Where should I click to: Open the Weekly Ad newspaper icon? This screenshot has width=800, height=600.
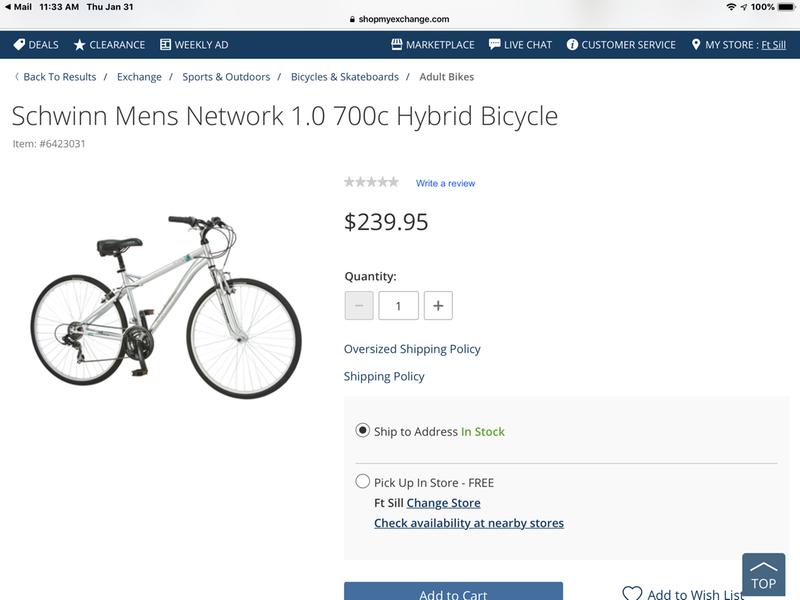166,45
